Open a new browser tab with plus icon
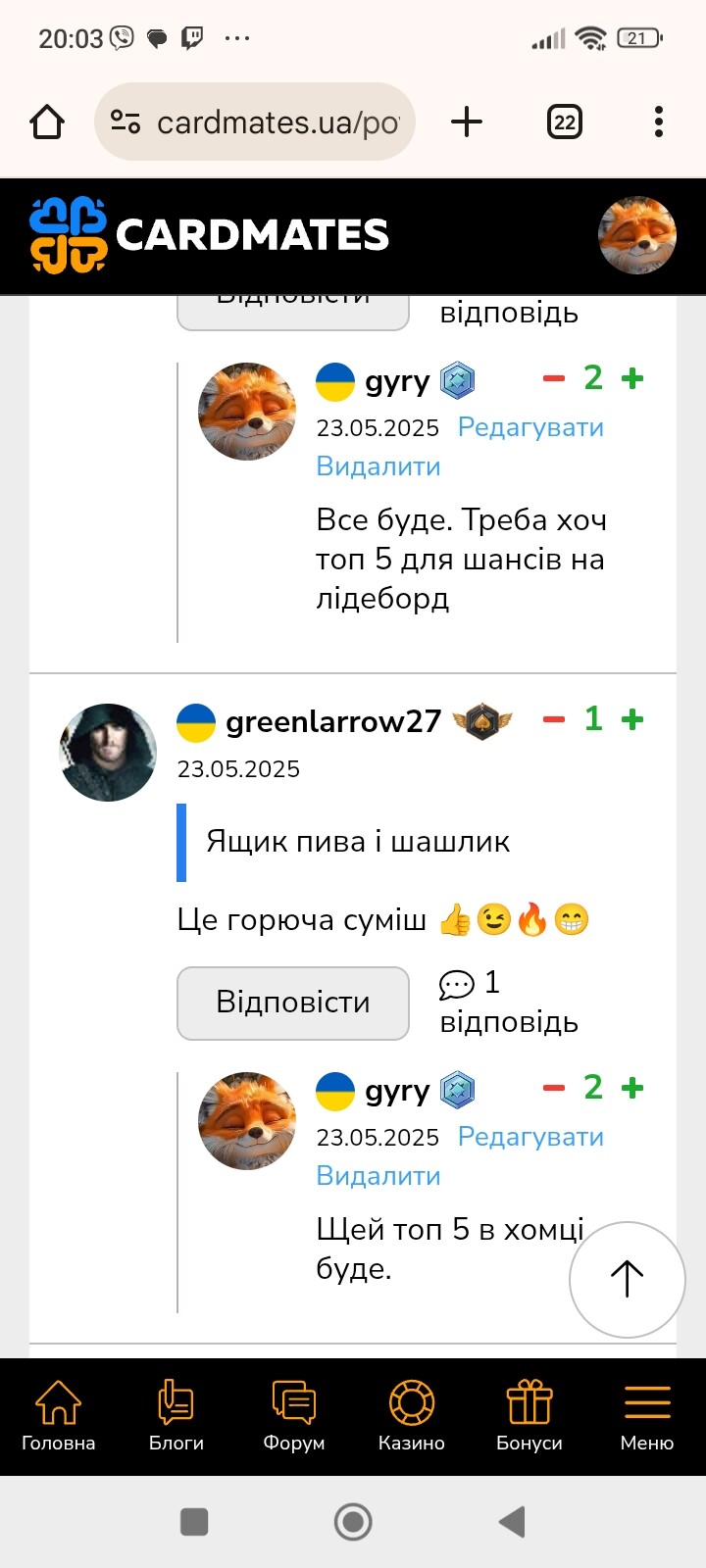This screenshot has width=706, height=1568. click(x=467, y=122)
